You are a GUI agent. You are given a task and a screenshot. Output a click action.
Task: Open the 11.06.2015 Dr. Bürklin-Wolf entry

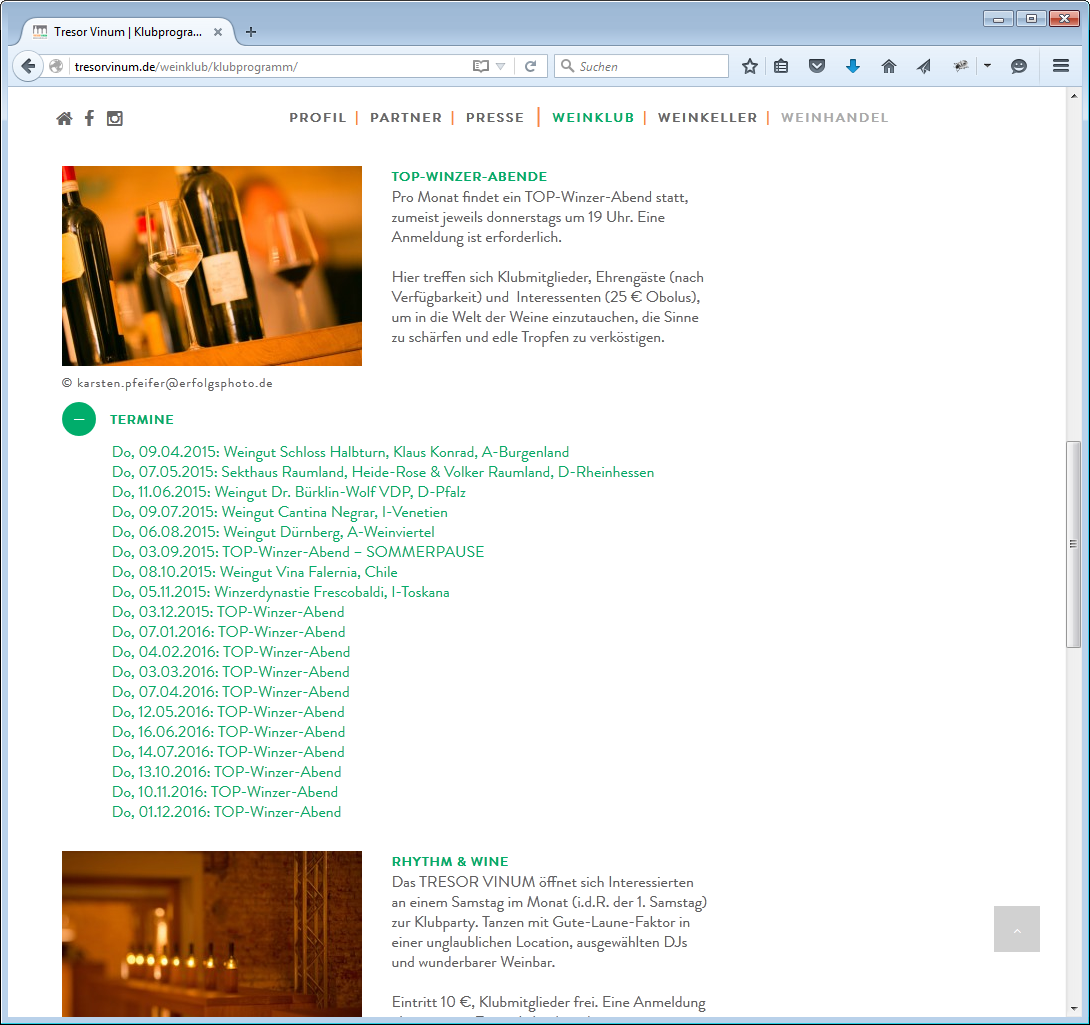[x=288, y=492]
